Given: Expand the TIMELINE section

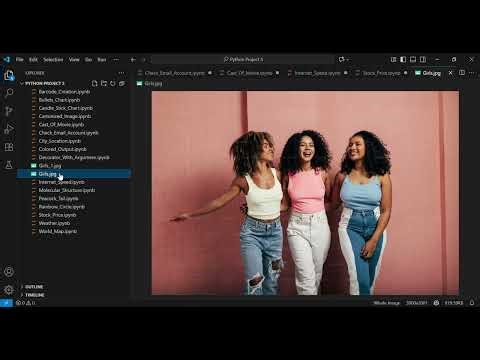Looking at the screenshot, I should click(35, 295).
